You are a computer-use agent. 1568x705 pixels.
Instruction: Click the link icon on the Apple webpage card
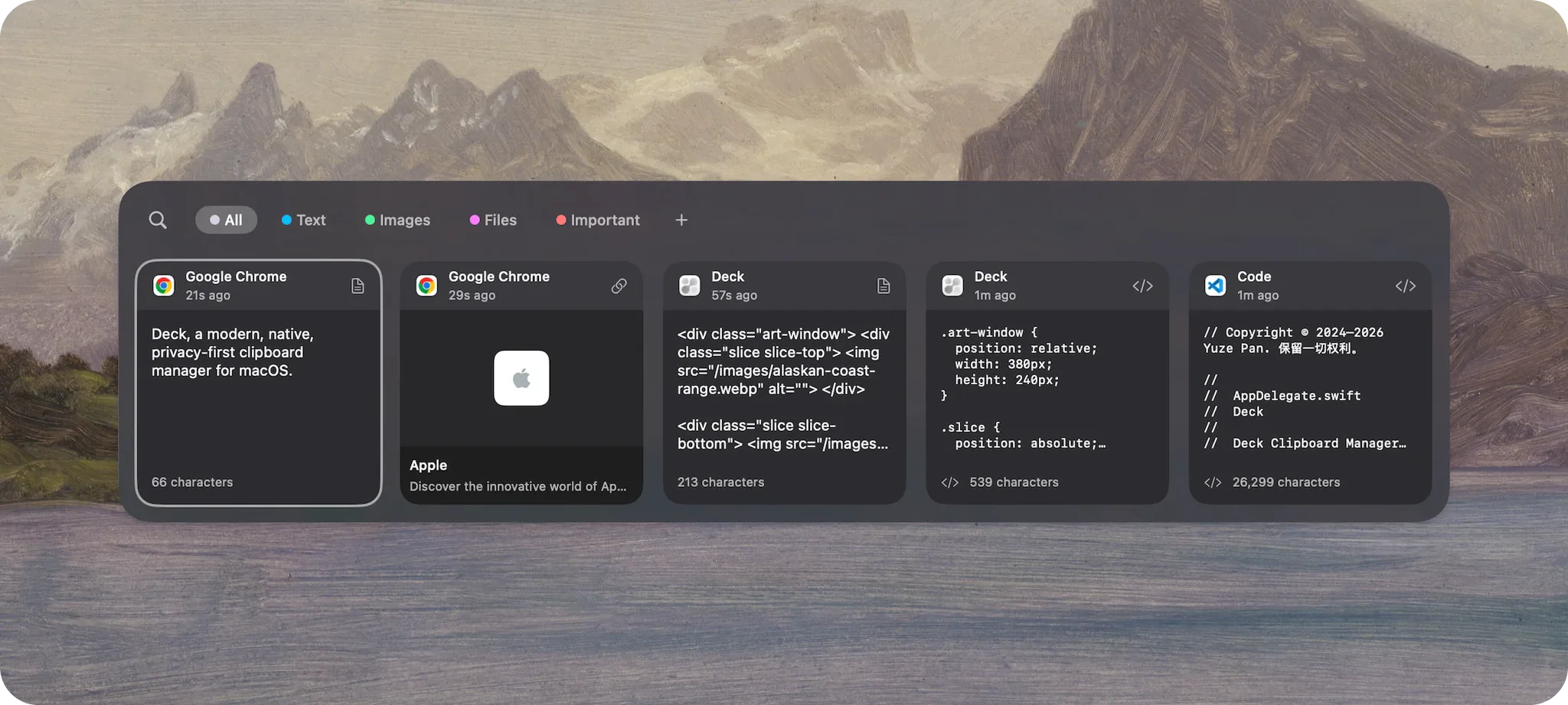[620, 286]
